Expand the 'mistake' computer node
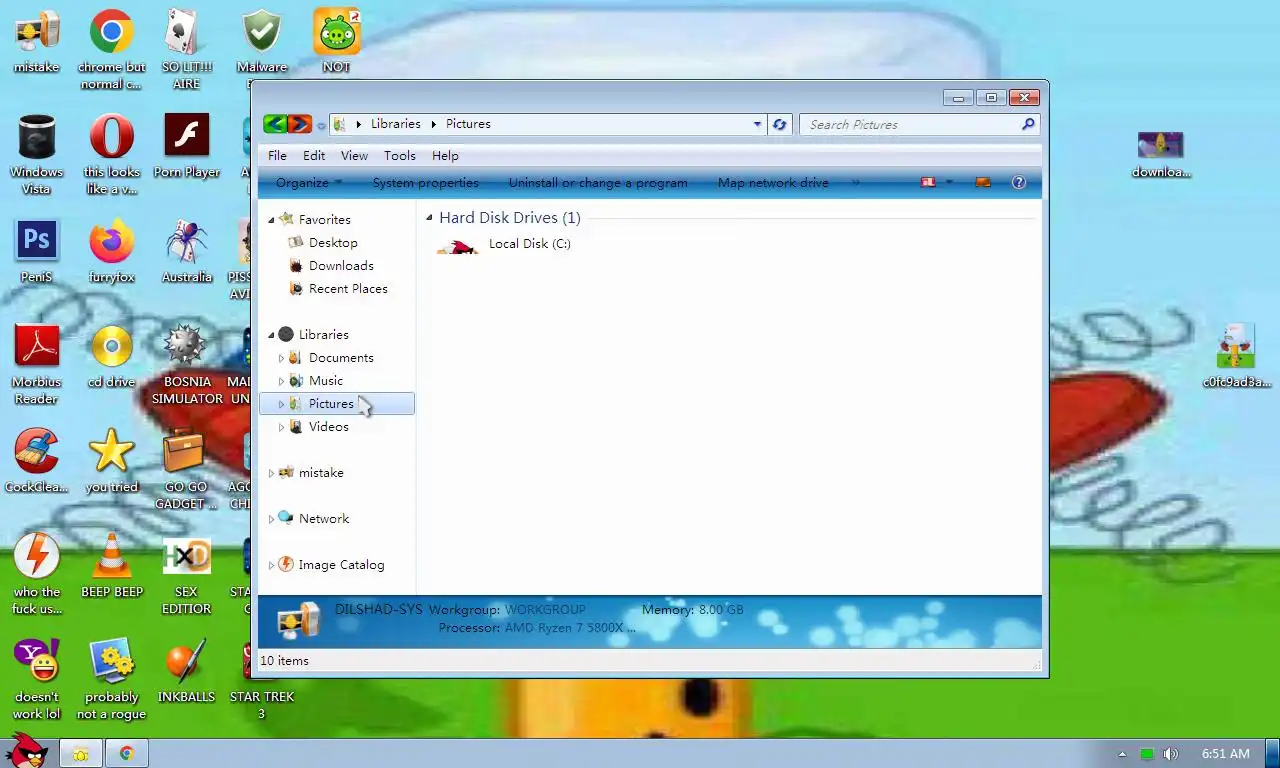Screen dimensions: 1280x768 271,473
